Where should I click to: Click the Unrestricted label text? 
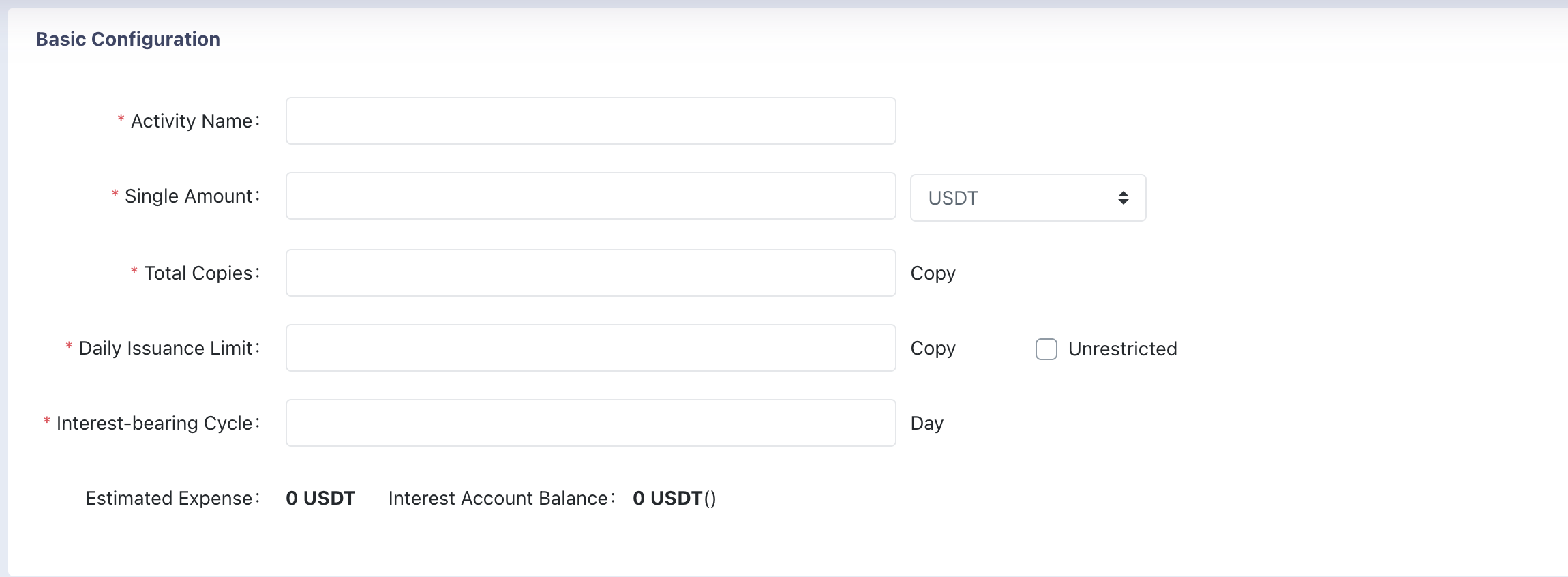(1122, 349)
